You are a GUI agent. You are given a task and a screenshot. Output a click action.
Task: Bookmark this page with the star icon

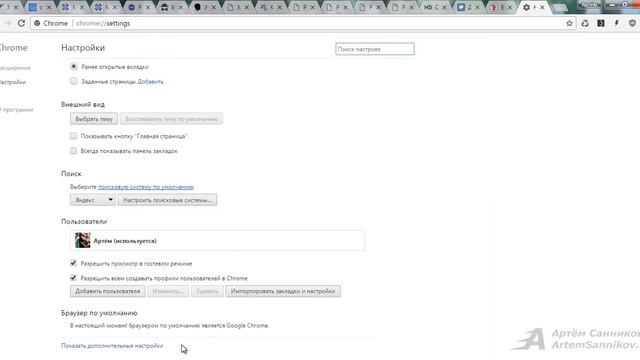tap(569, 23)
